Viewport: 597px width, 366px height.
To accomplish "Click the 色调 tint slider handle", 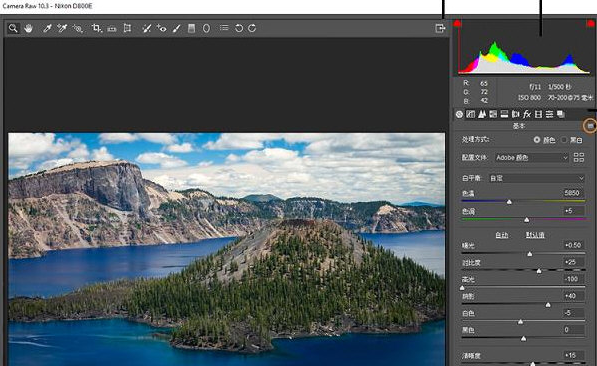I will coord(527,220).
